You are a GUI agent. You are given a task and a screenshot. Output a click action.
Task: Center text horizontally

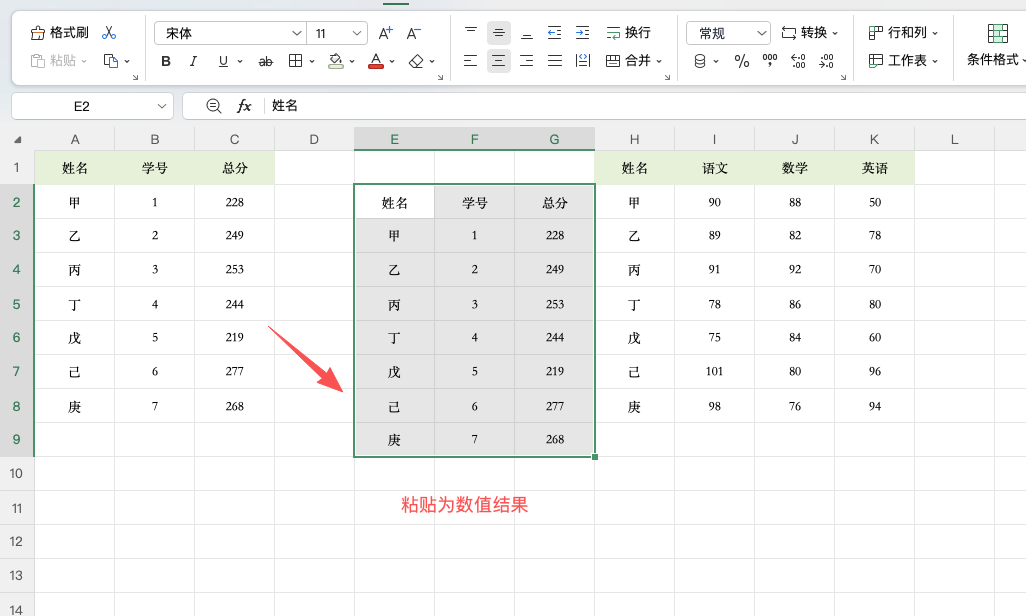click(499, 61)
